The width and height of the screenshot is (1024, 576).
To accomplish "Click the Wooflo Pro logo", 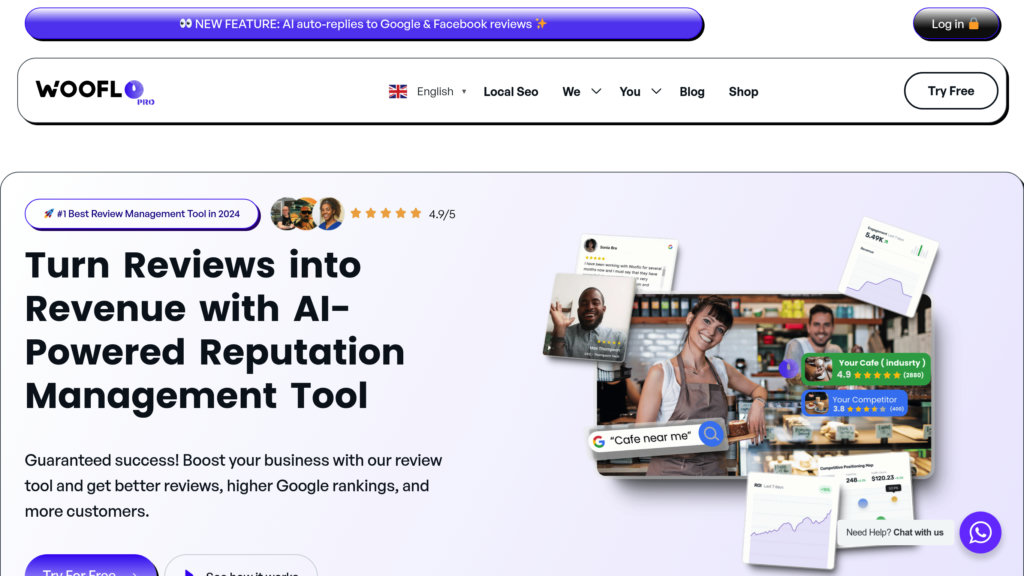I will (x=95, y=91).
